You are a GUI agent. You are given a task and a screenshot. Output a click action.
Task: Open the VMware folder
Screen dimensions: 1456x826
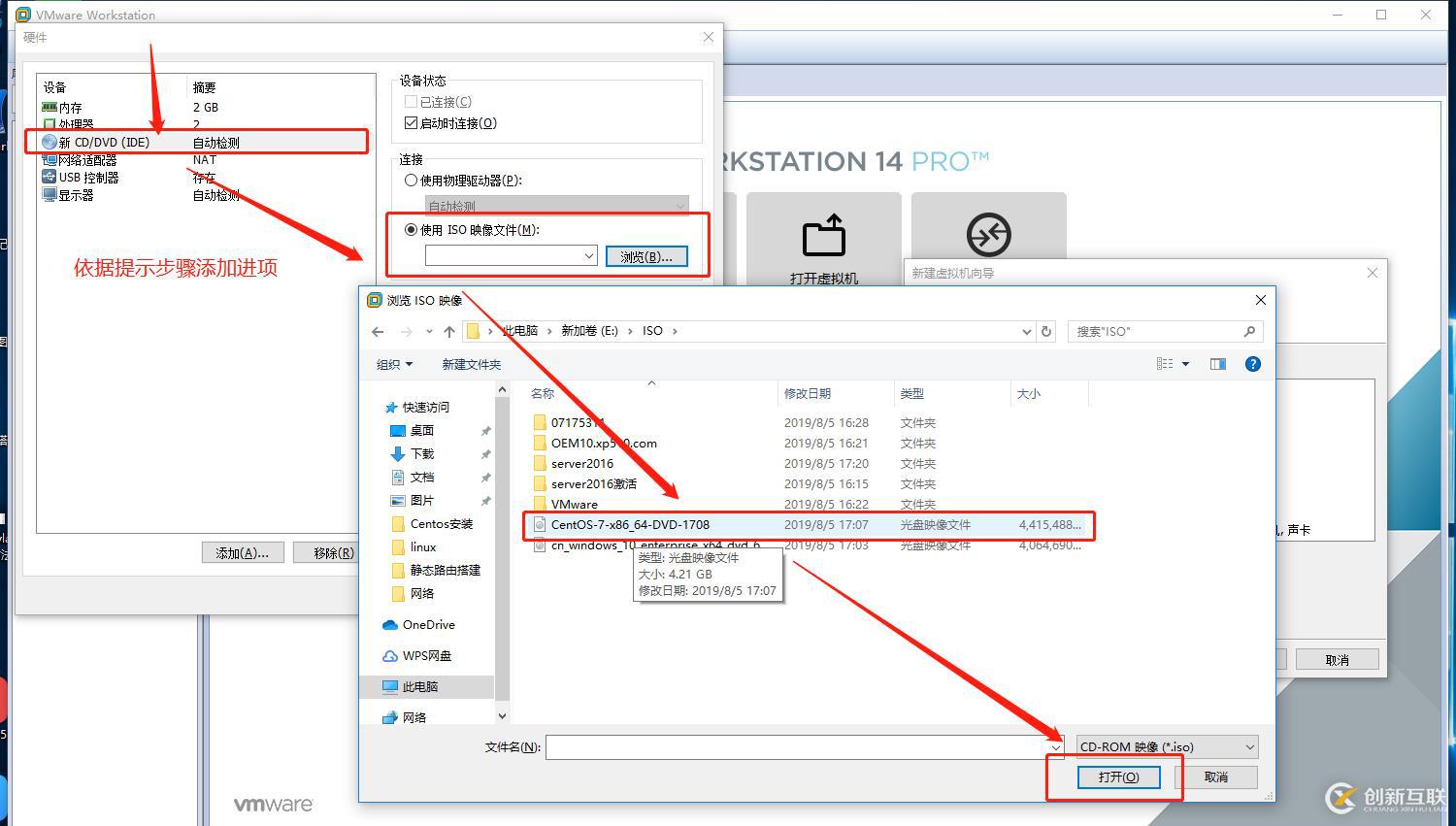(565, 504)
